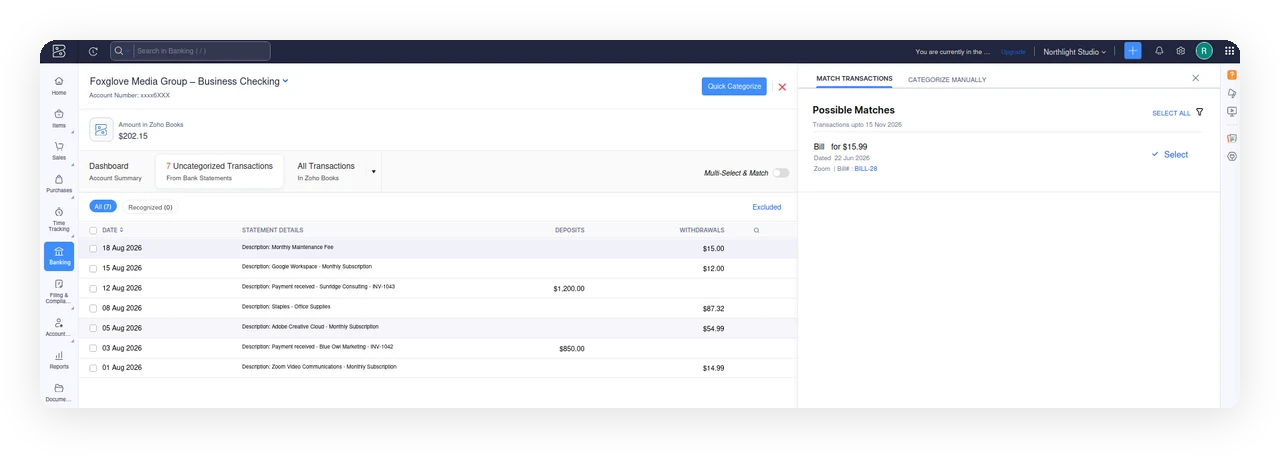Check the 01 Aug 2026 transaction
Image resolution: width=1280 pixels, height=456 pixels.
coord(94,367)
